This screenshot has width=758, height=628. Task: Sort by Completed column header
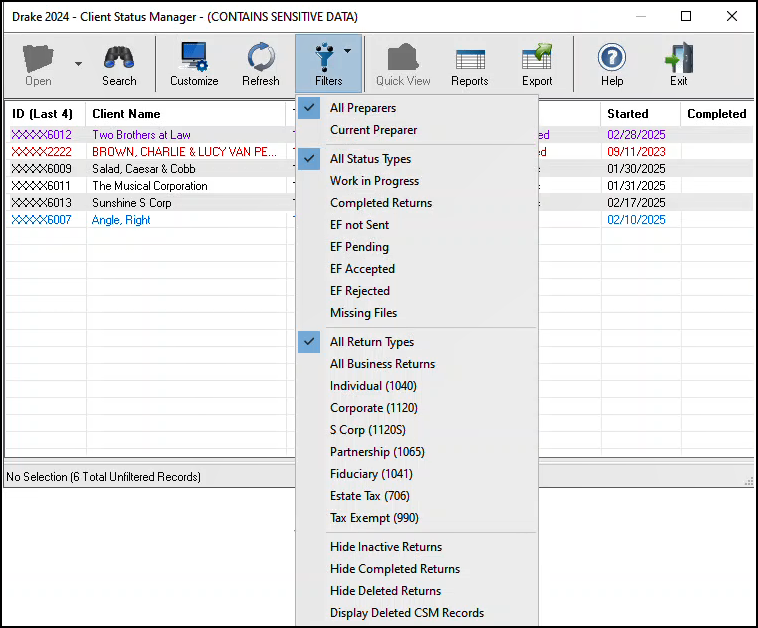717,114
